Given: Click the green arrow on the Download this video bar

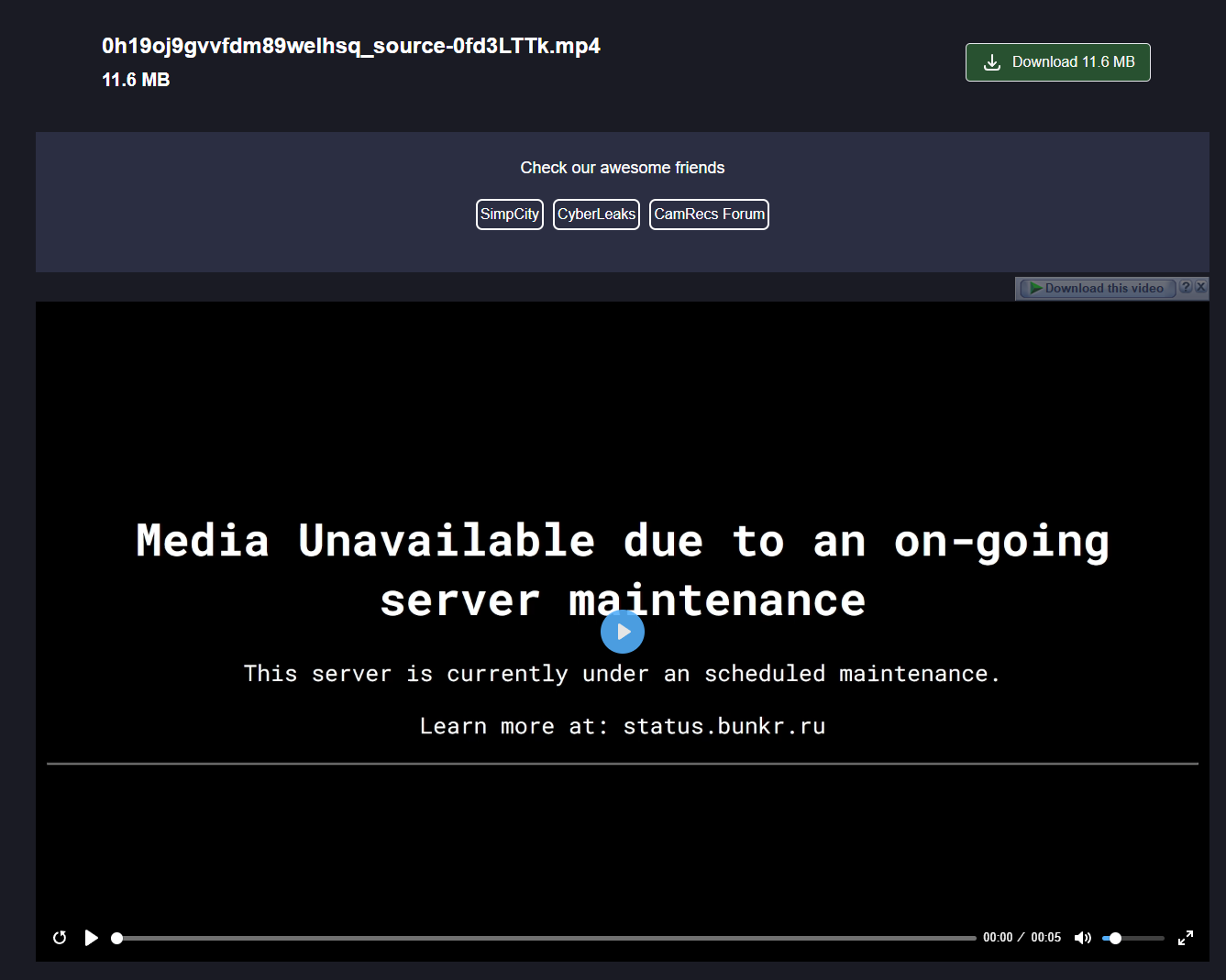Looking at the screenshot, I should click(x=1035, y=287).
